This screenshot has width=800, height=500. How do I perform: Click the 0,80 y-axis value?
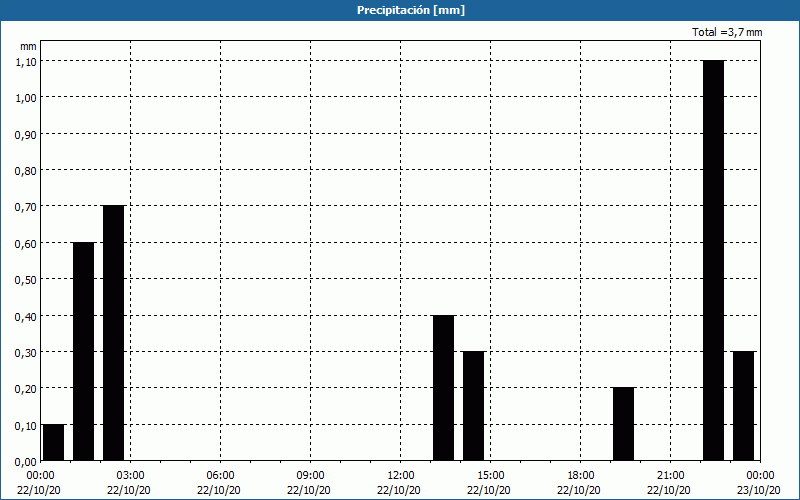pos(26,170)
